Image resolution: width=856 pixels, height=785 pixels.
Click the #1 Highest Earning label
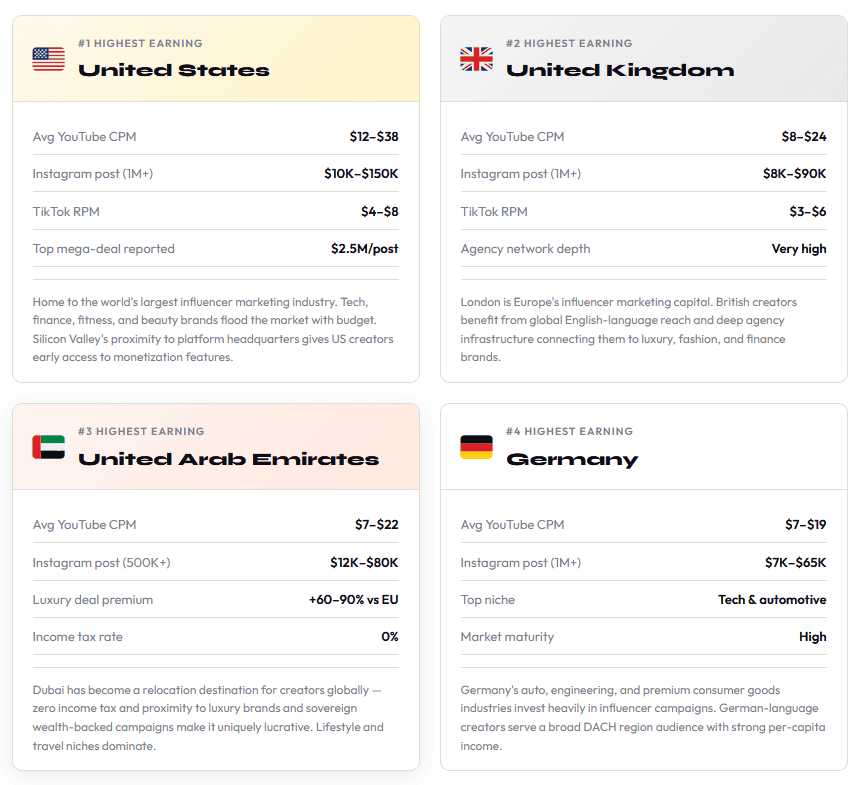click(140, 44)
